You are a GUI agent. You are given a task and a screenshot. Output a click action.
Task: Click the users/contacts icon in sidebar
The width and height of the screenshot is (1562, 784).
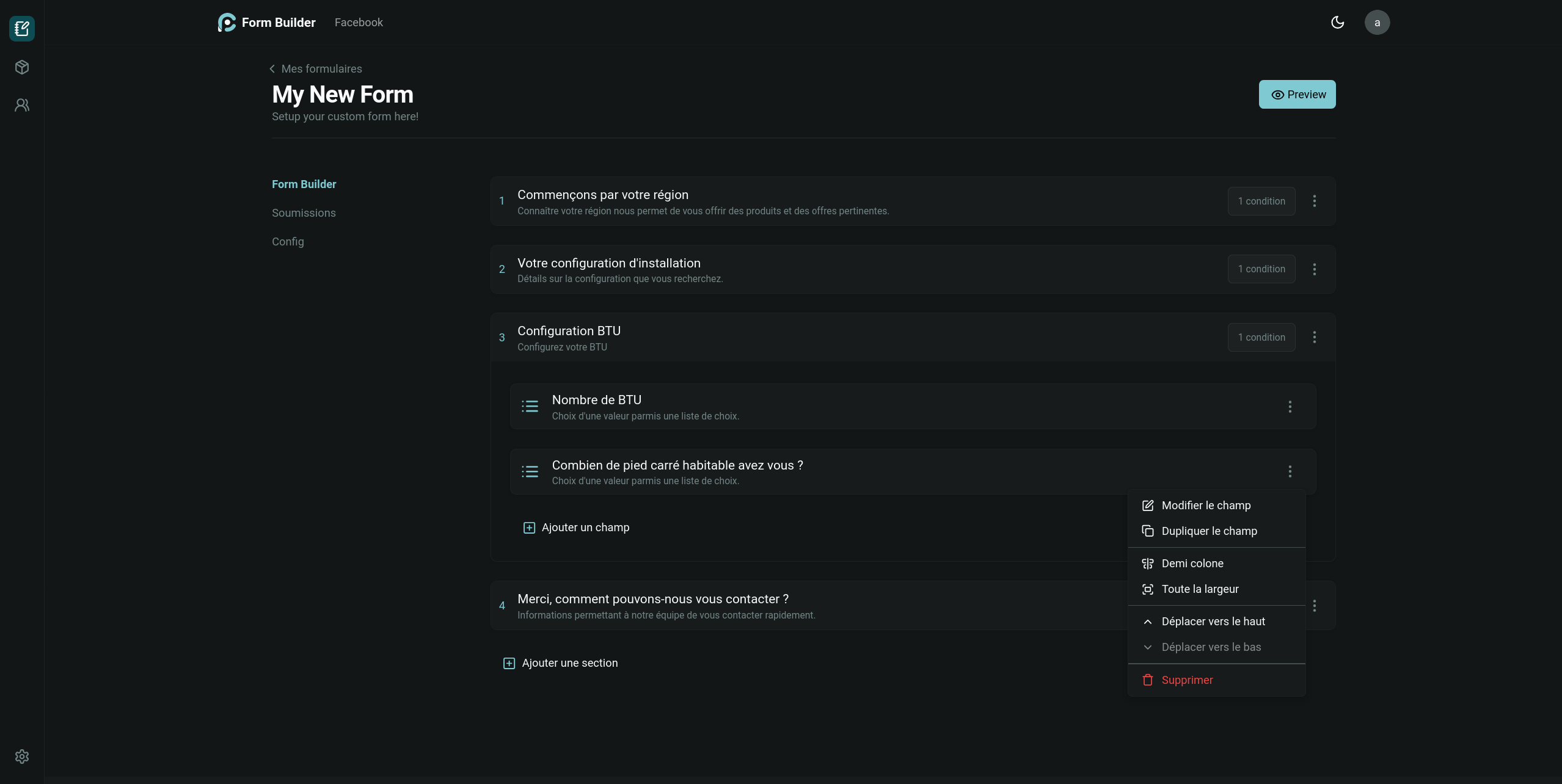[21, 105]
